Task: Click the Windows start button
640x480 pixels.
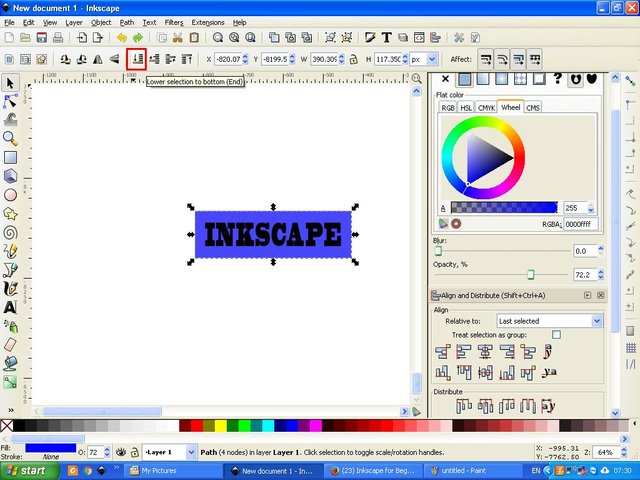Action: coord(27,471)
